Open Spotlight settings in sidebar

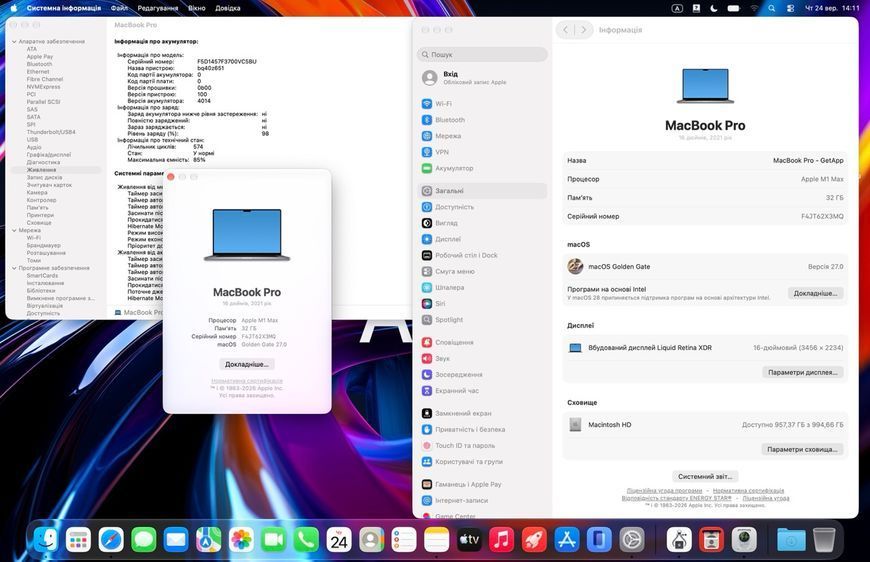482,320
